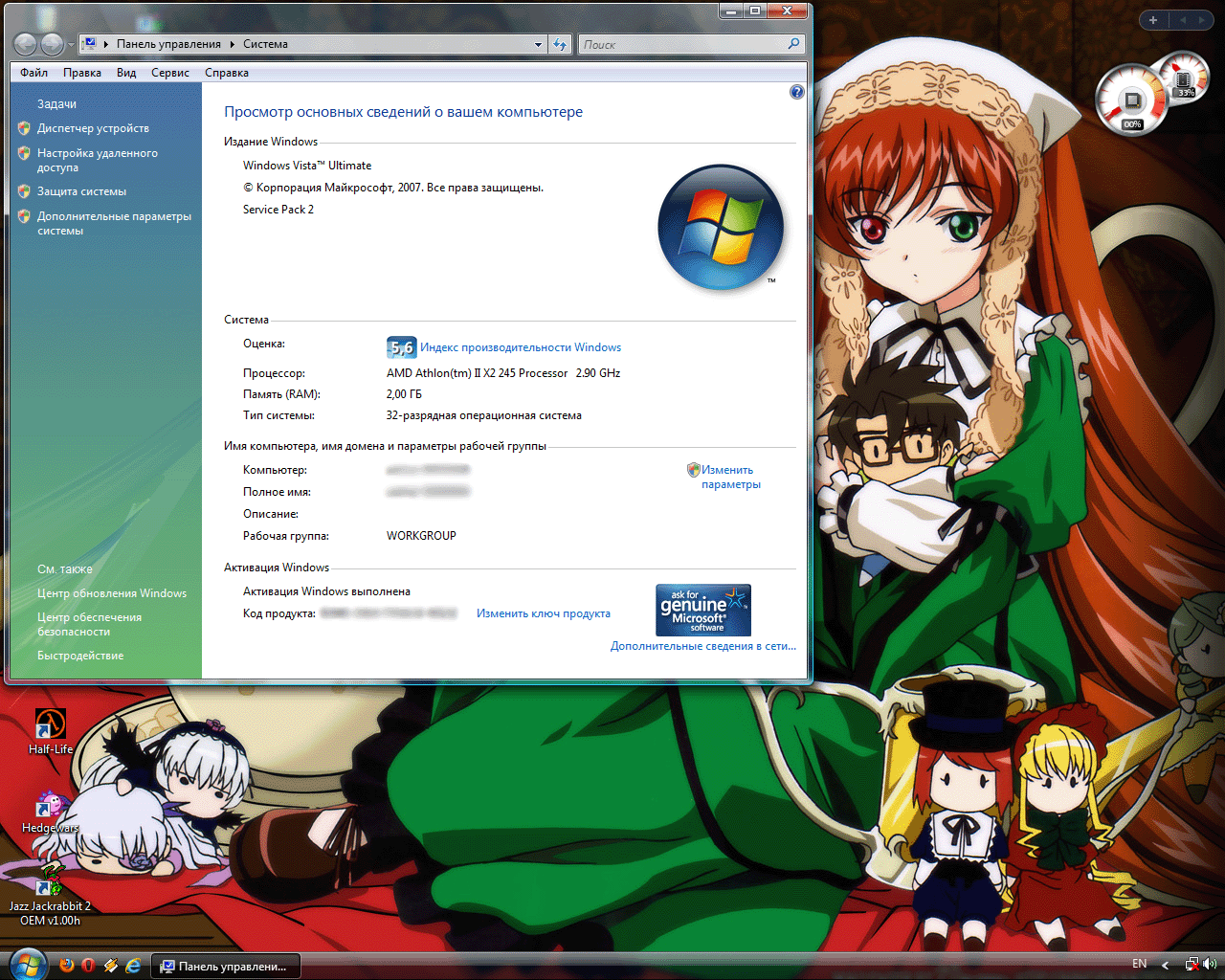Click the search magnifier icon
The width and height of the screenshot is (1225, 980).
[x=793, y=44]
